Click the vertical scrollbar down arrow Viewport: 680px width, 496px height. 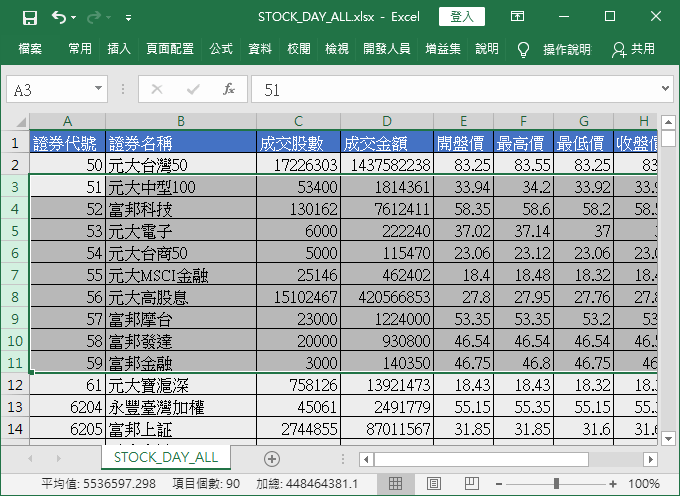click(x=668, y=438)
